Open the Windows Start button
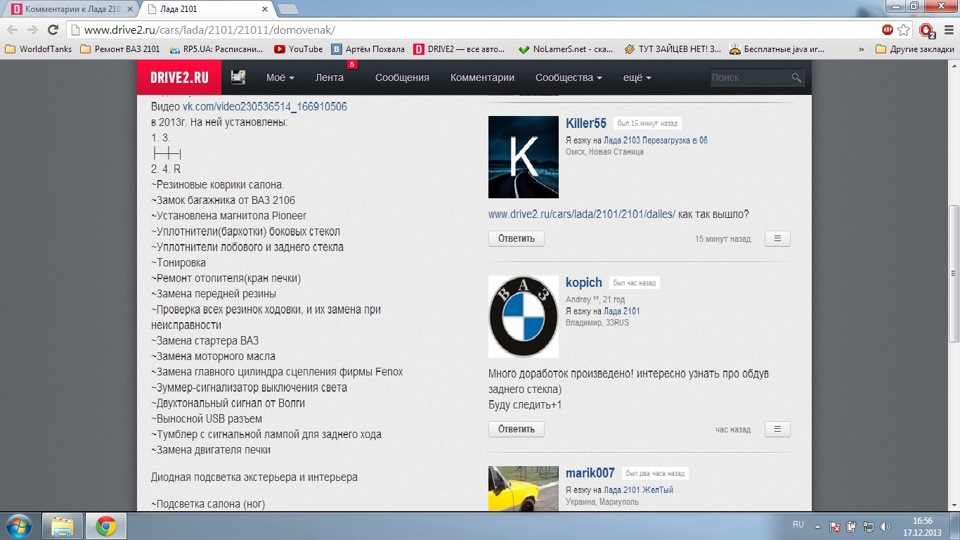 coord(19,527)
